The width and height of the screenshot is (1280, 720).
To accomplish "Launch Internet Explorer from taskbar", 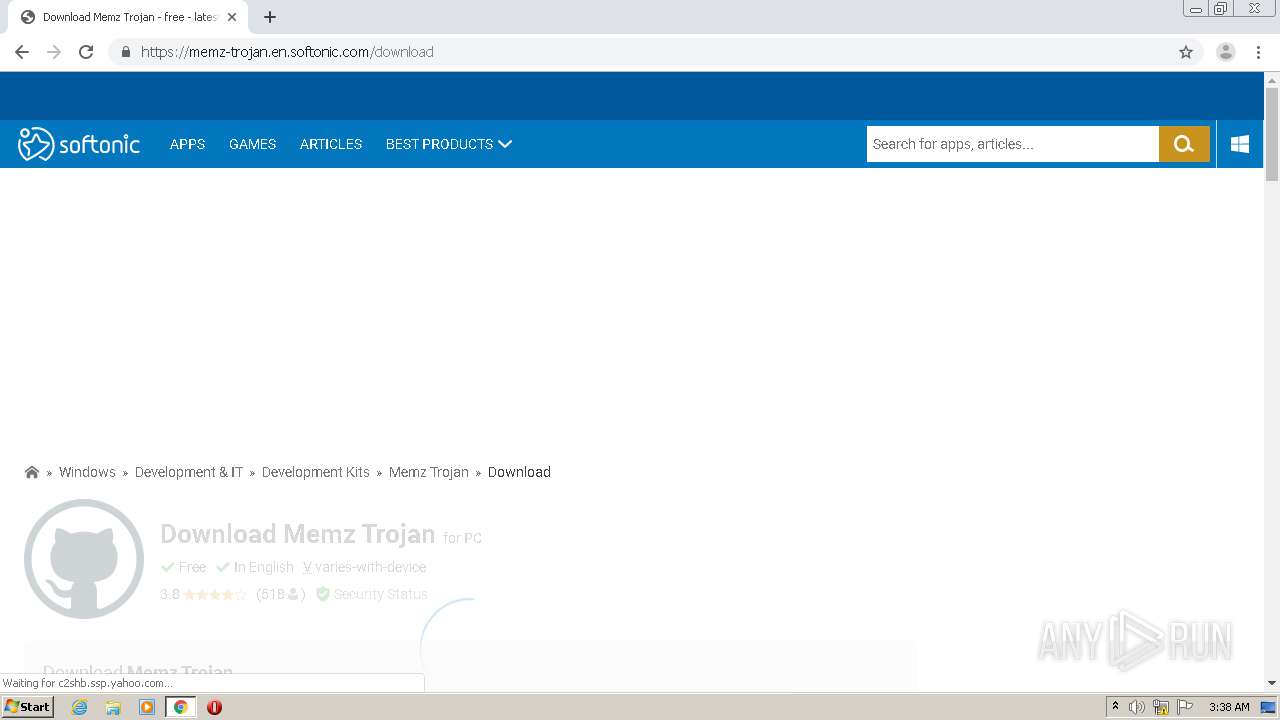I will tap(80, 707).
